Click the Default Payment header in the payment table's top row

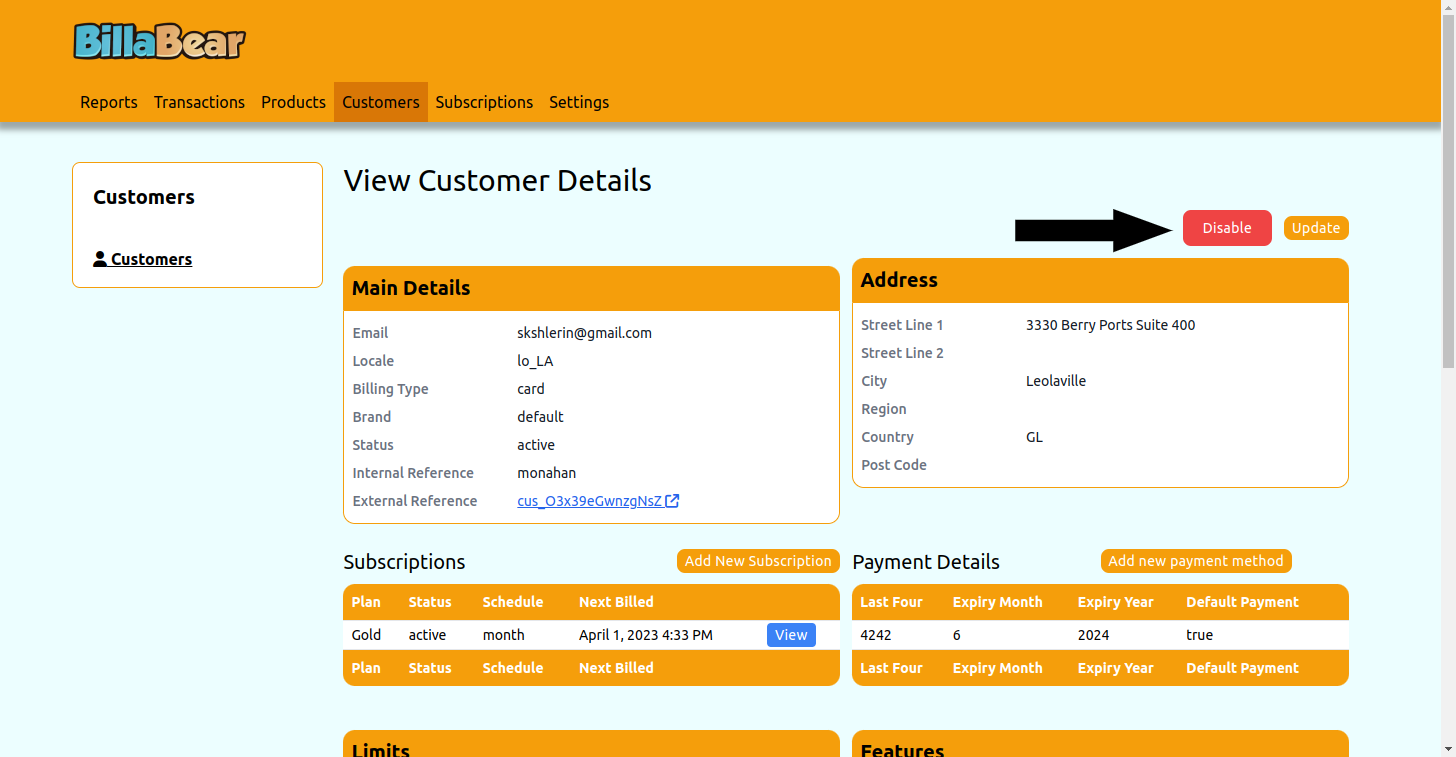coord(1242,602)
